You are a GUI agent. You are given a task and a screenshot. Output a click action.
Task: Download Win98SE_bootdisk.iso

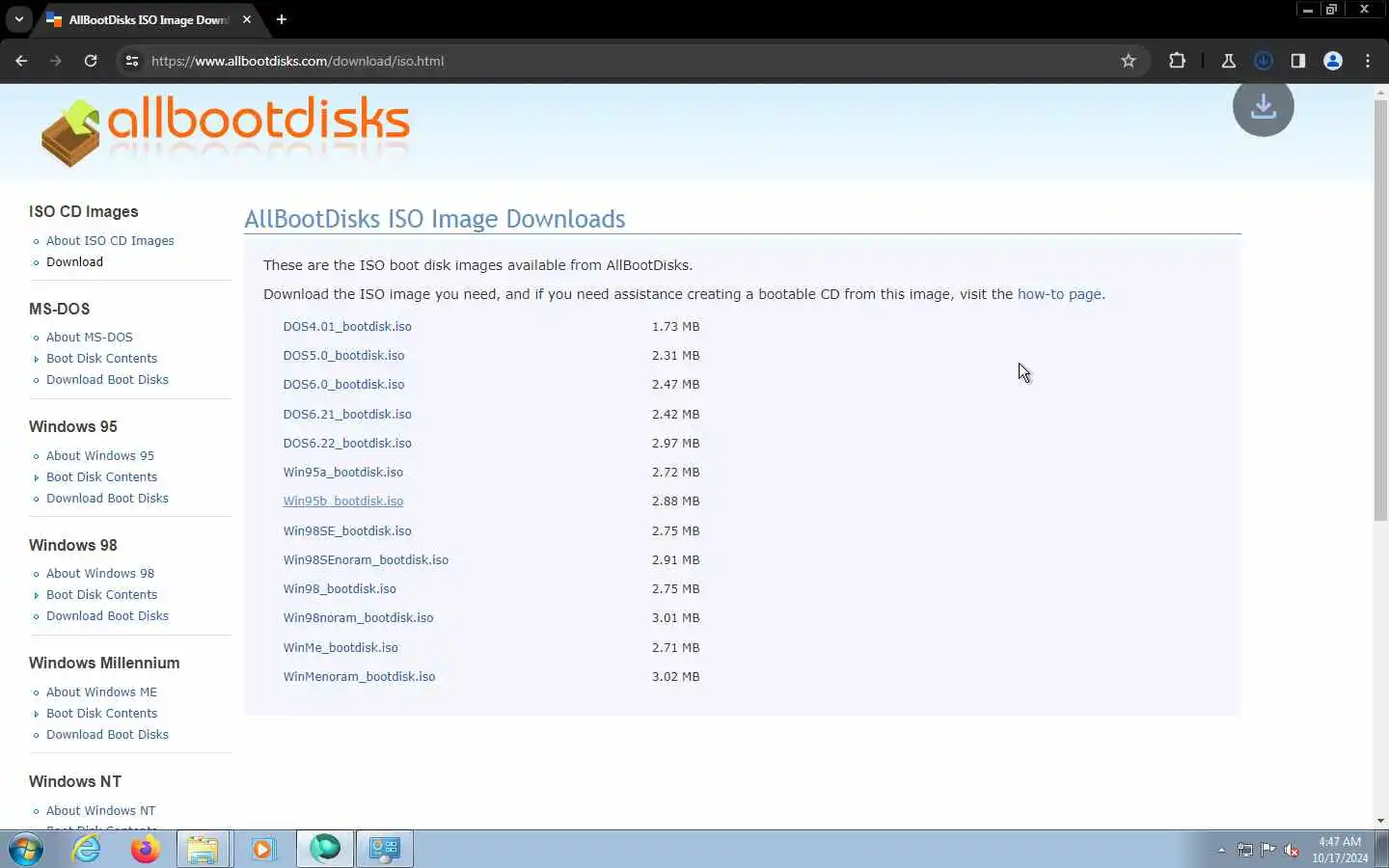(347, 530)
